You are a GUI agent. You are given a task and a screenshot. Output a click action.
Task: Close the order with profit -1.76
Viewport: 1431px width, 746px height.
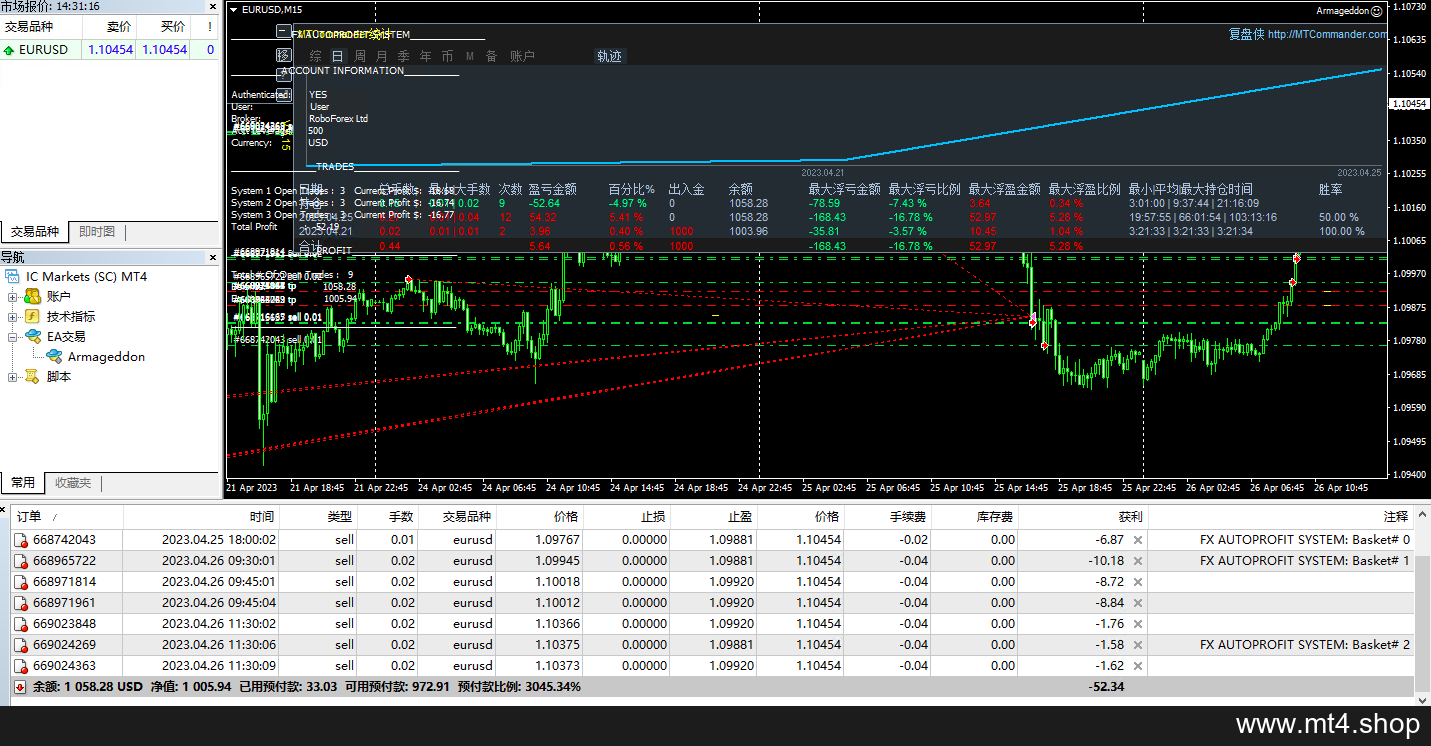1138,624
